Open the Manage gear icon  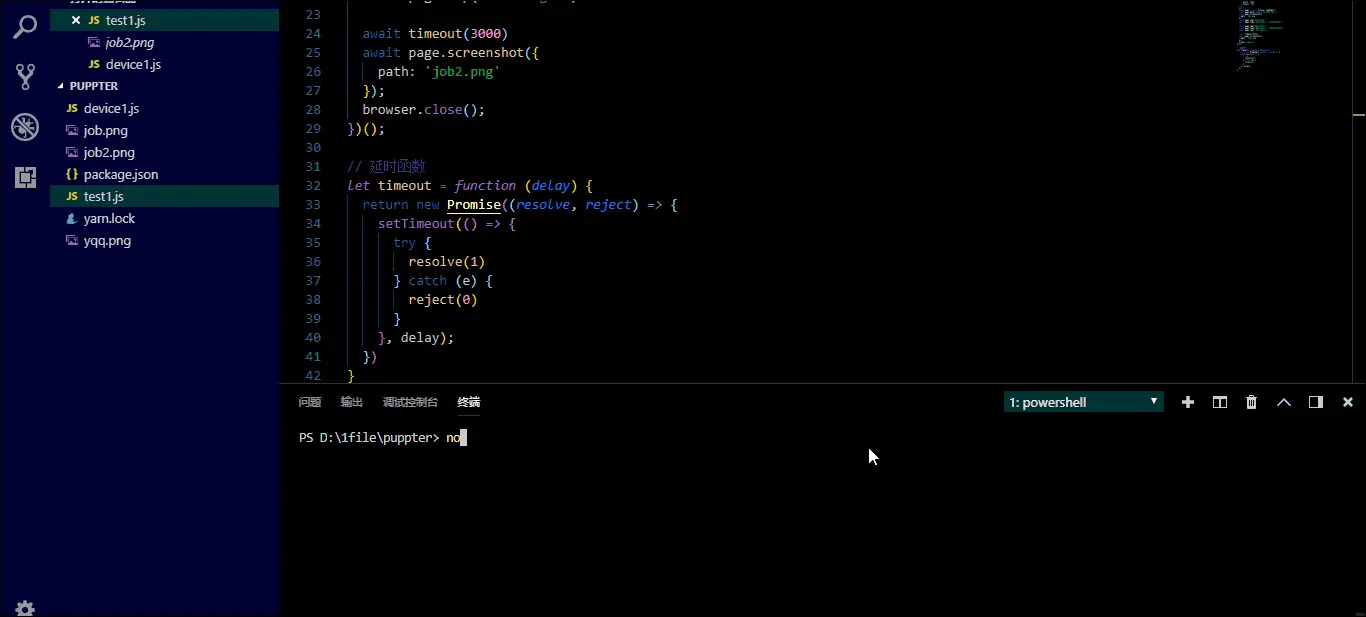pyautogui.click(x=25, y=608)
